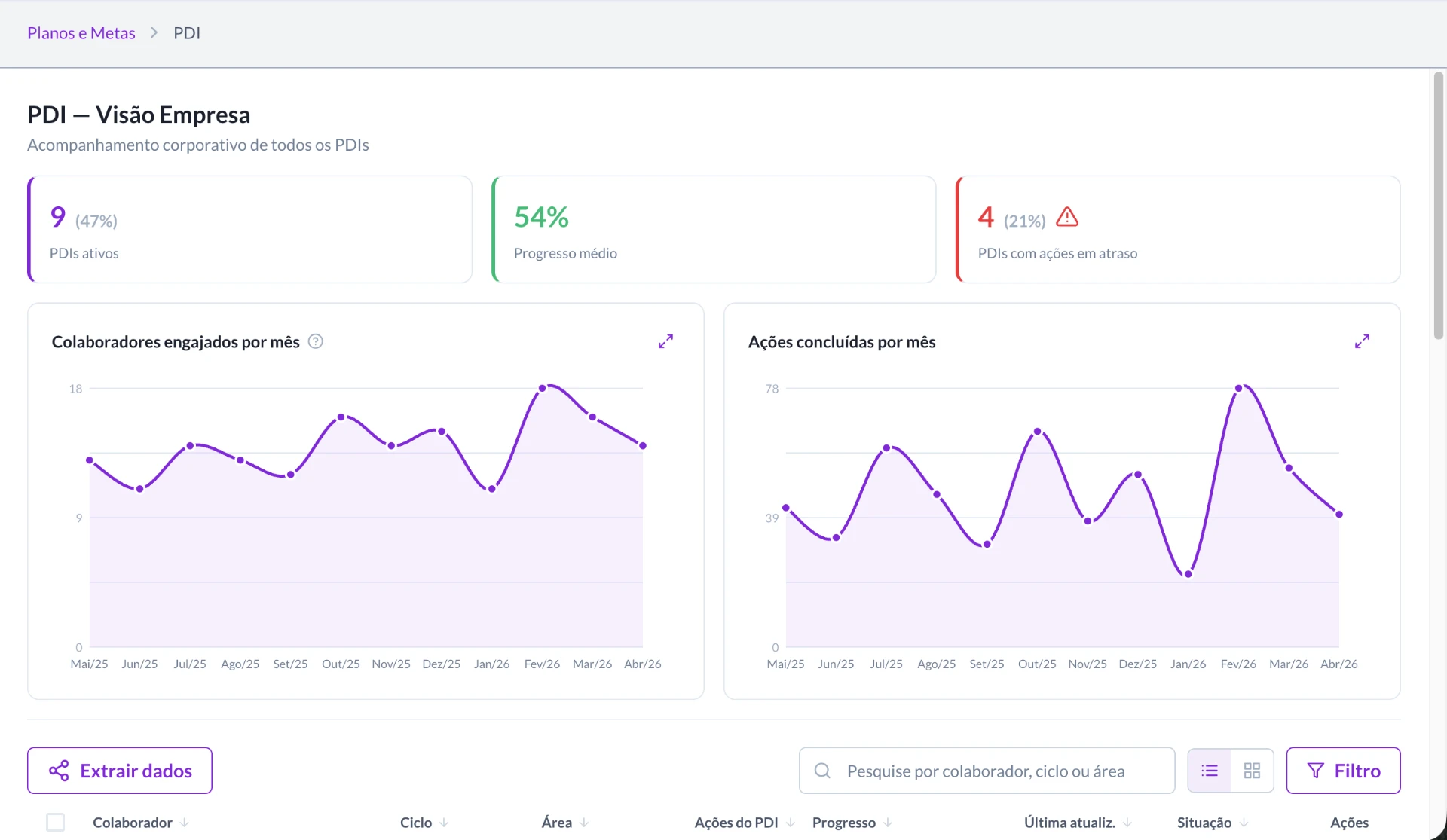
Task: Click the PDI — Visão Empresa heading
Action: 139,115
